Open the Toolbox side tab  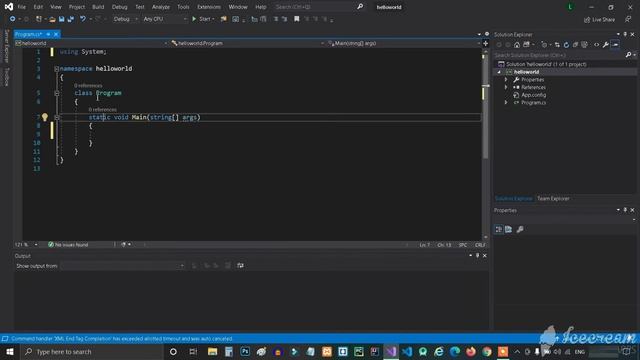coord(7,77)
